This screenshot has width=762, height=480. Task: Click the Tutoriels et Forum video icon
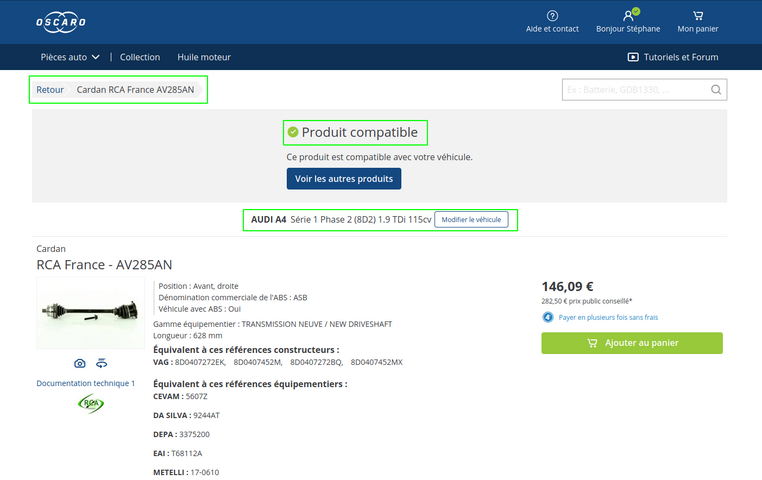point(633,57)
